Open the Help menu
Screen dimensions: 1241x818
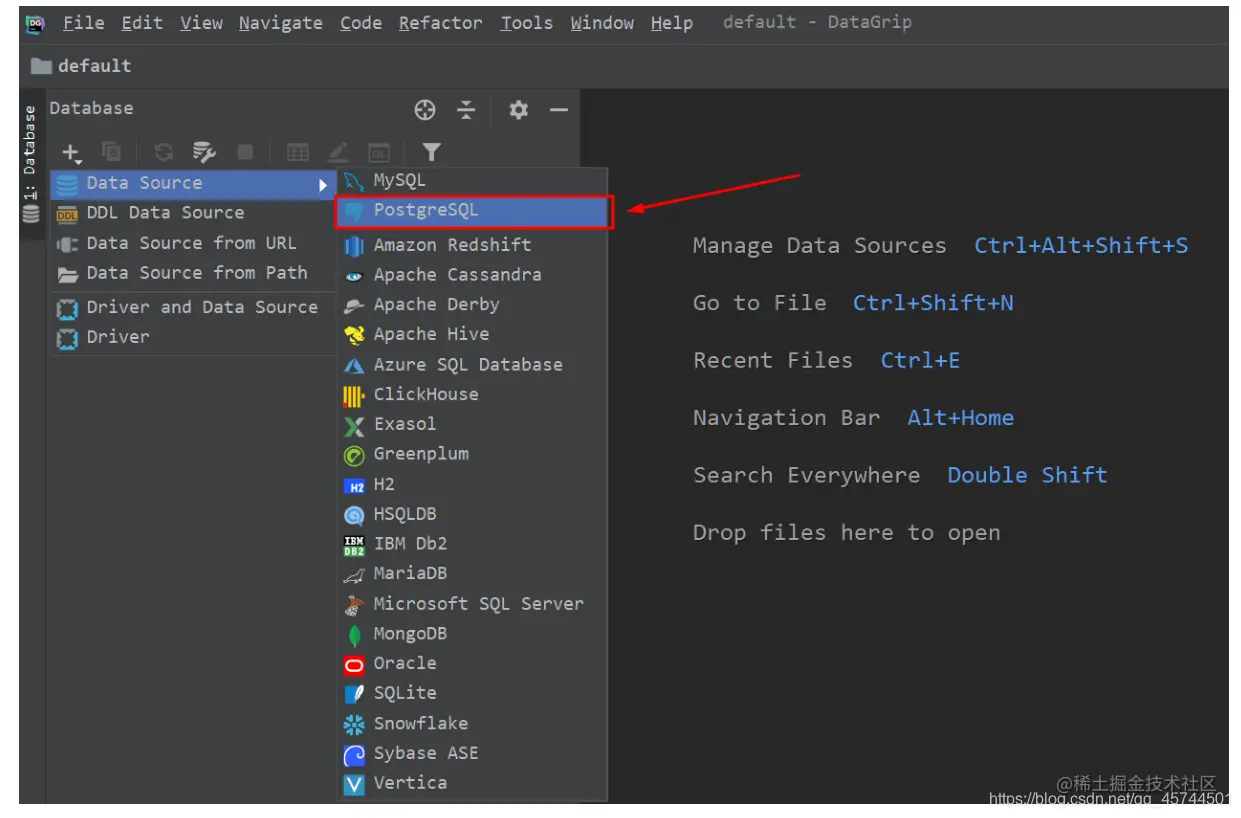point(671,23)
